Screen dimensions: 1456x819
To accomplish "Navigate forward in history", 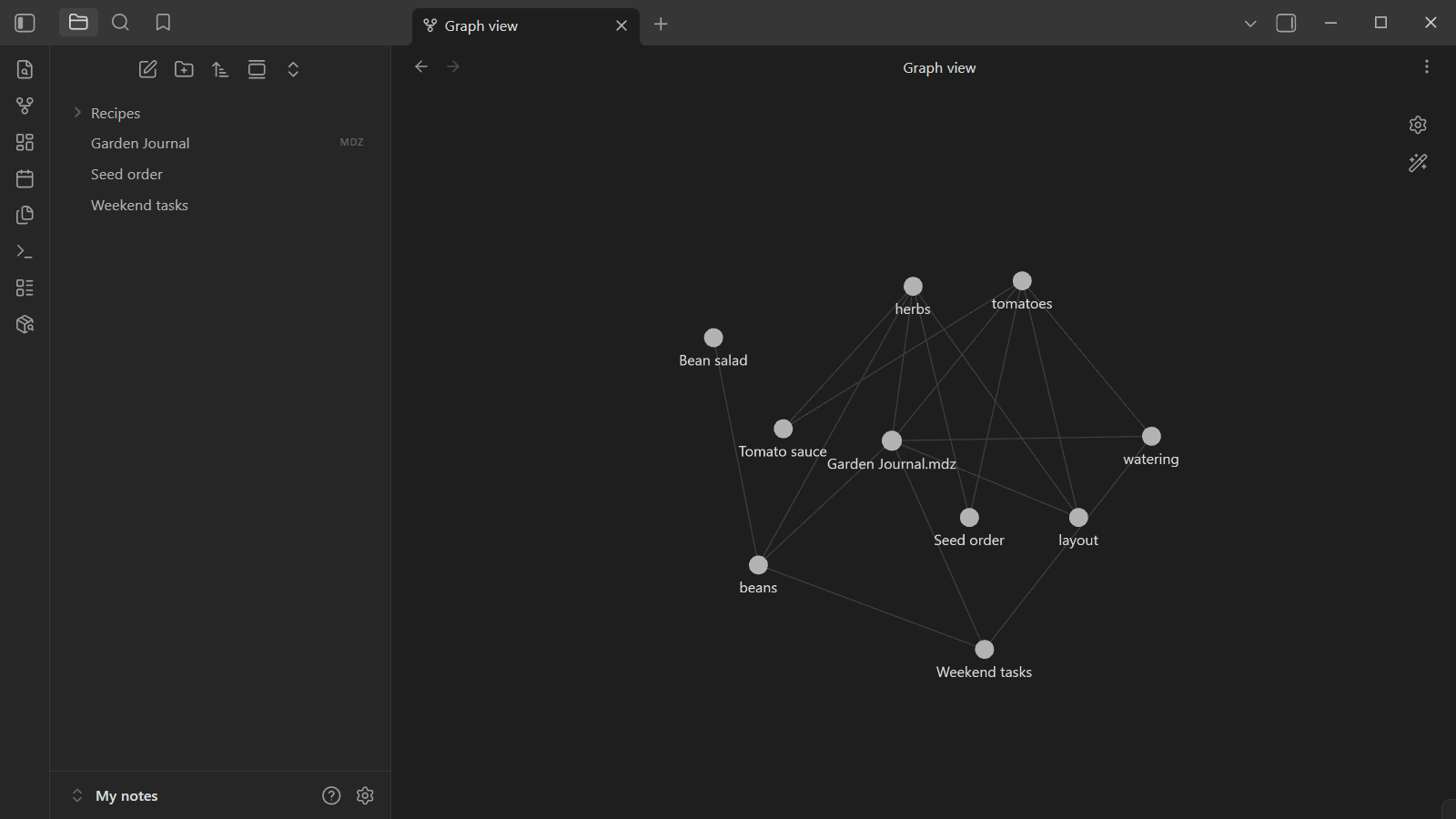I will click(x=453, y=66).
